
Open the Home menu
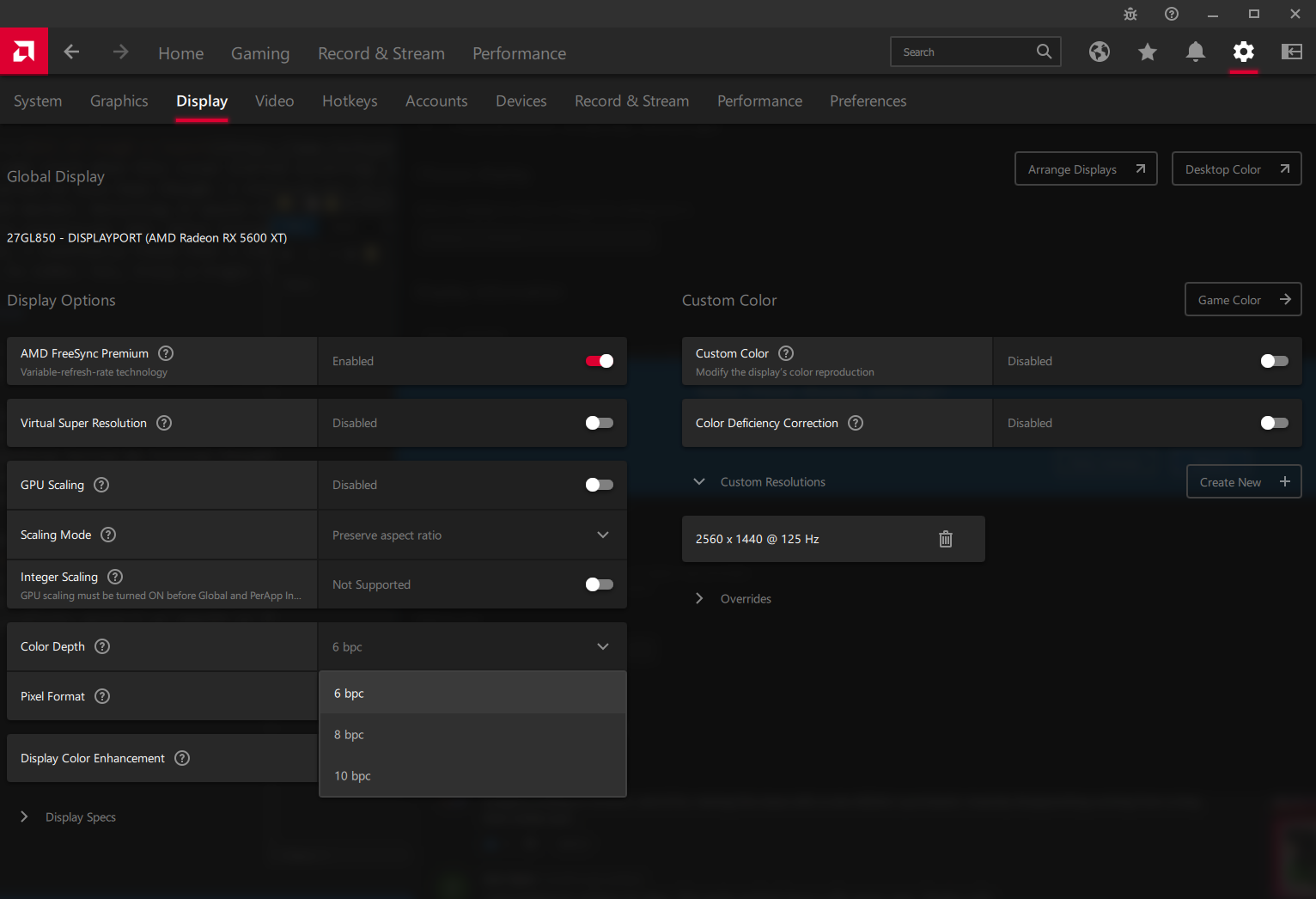click(x=181, y=53)
